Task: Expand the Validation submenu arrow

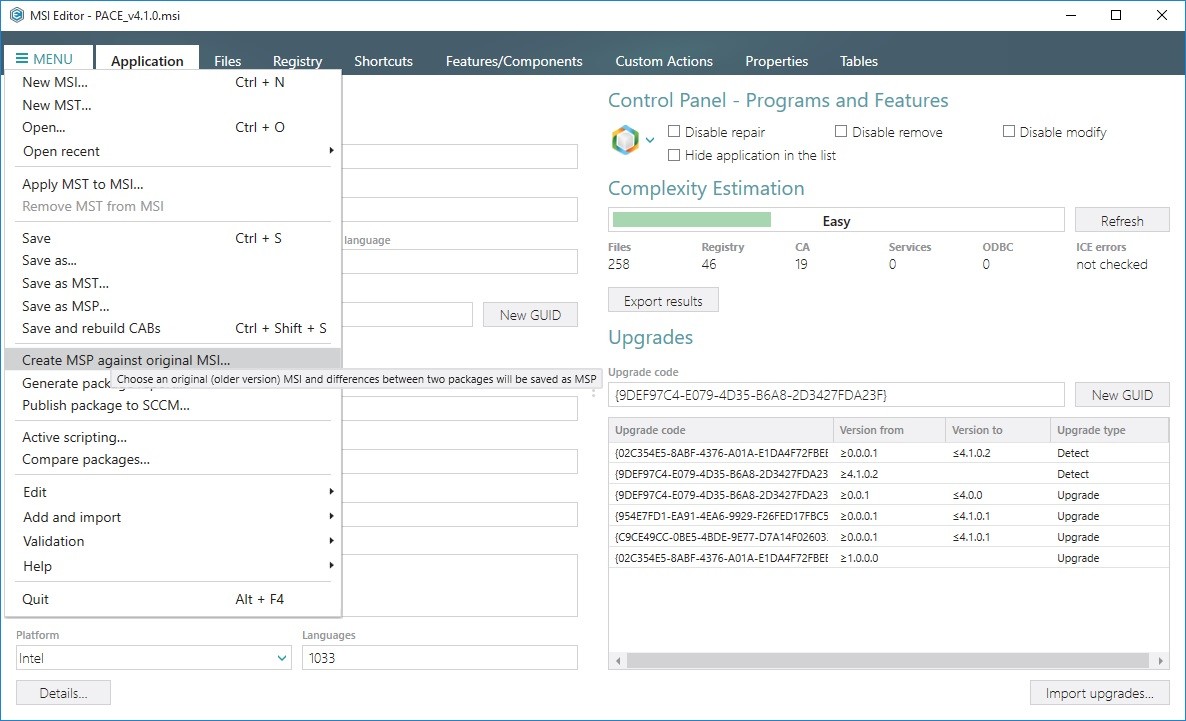Action: point(331,541)
